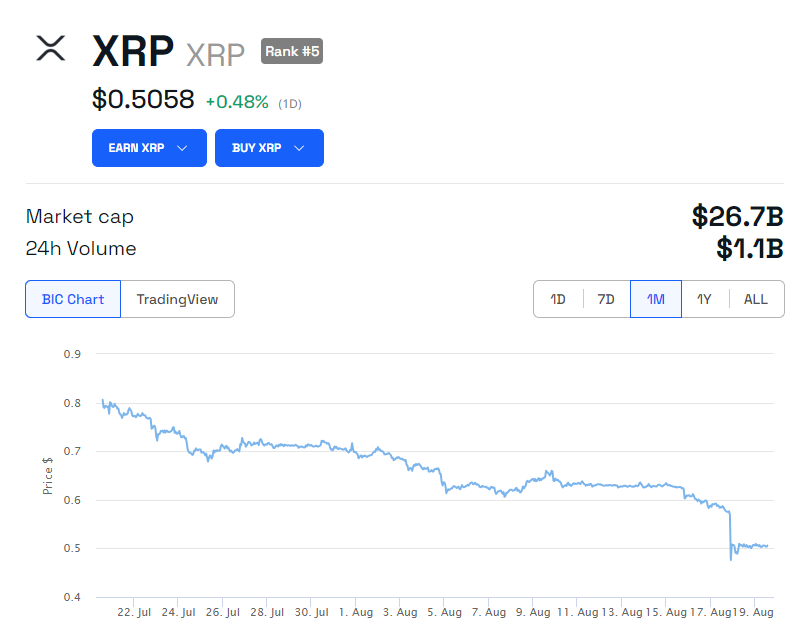799x640 pixels.
Task: Select the 7D time range
Action: tap(606, 299)
